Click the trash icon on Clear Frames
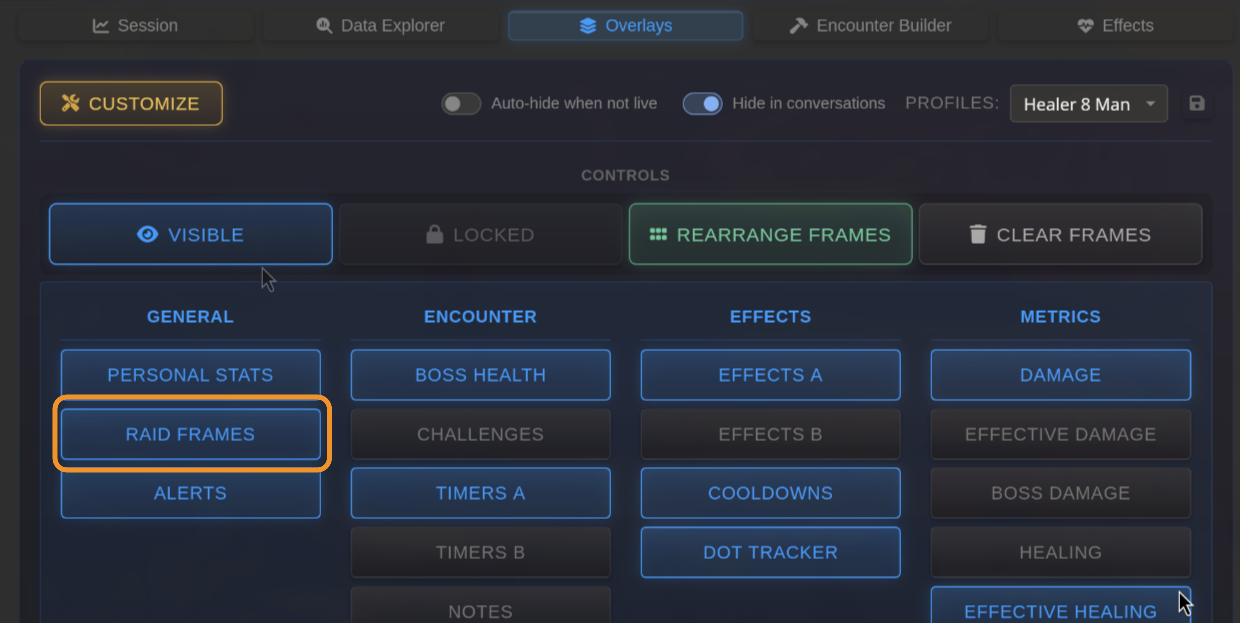The height and width of the screenshot is (623, 1240). pos(977,235)
